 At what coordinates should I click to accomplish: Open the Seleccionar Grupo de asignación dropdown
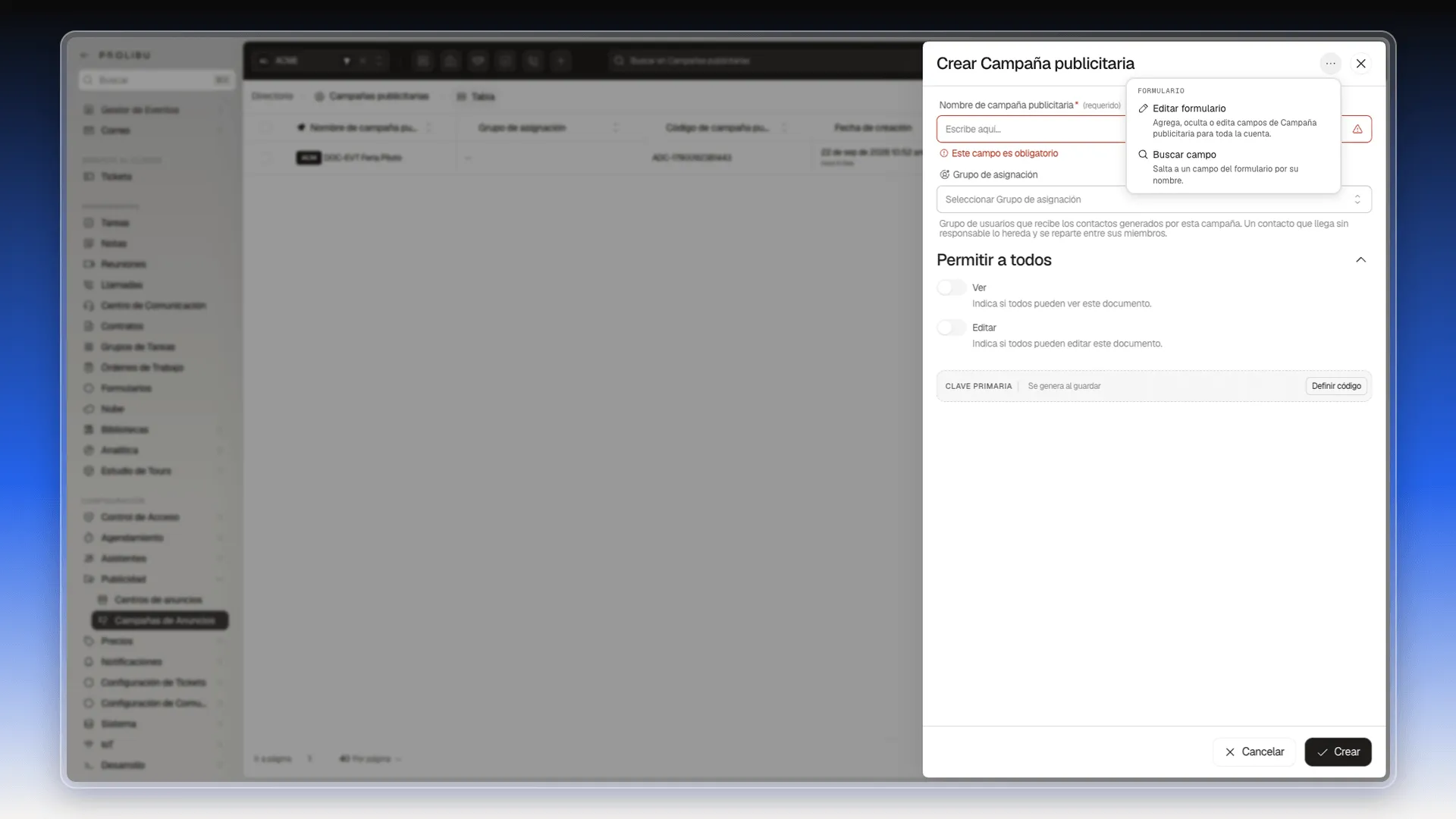pos(1154,199)
